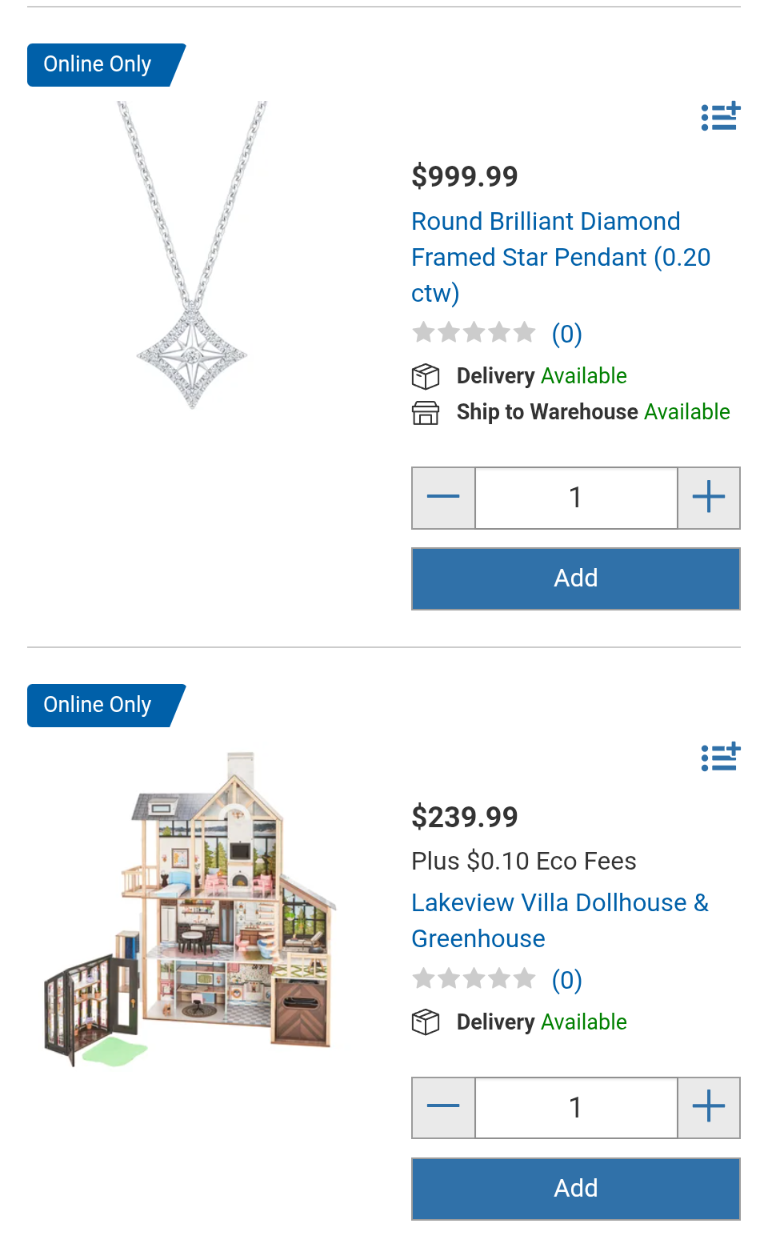
Task: Click the pendant quantity input field
Action: (576, 497)
